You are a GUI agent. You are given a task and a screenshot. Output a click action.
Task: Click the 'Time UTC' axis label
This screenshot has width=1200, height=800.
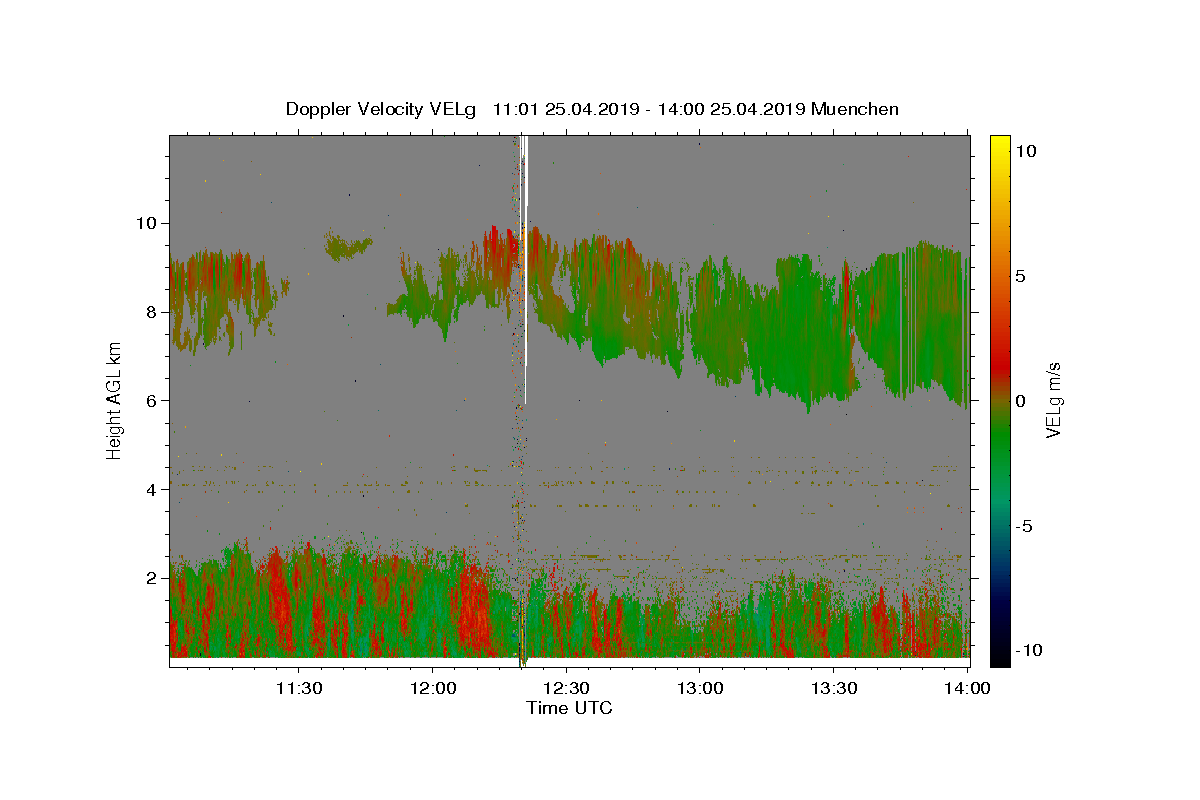(569, 708)
